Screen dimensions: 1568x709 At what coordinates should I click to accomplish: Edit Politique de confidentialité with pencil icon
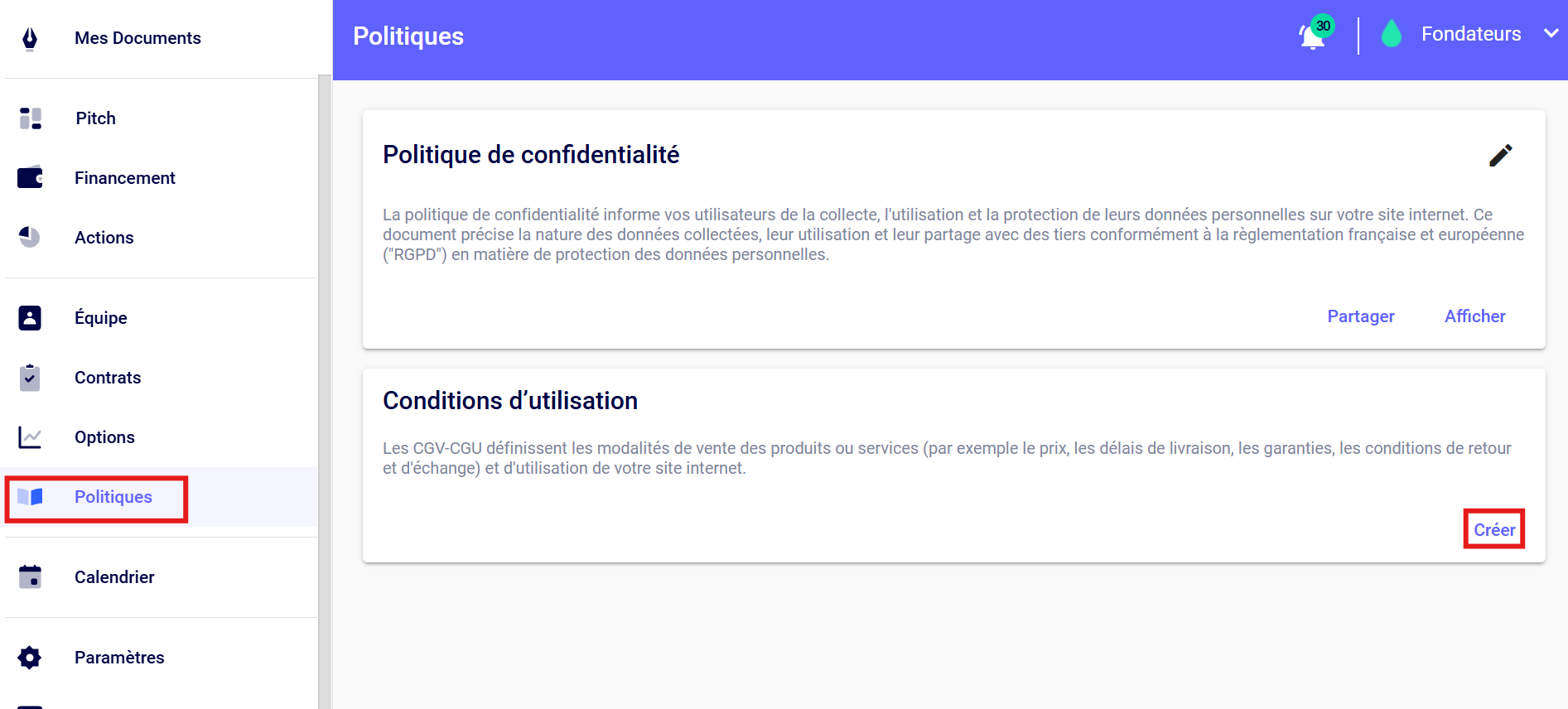[x=1500, y=156]
